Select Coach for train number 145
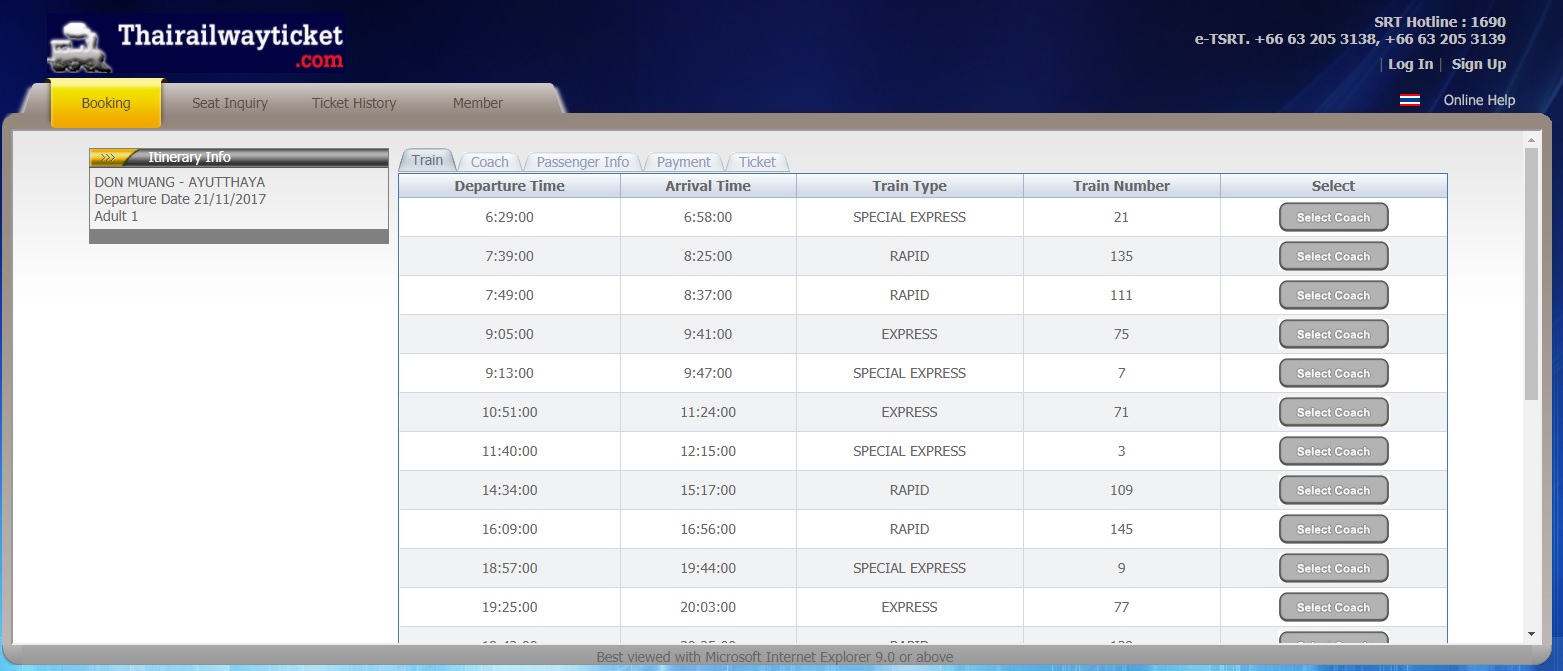1563x671 pixels. pos(1333,529)
